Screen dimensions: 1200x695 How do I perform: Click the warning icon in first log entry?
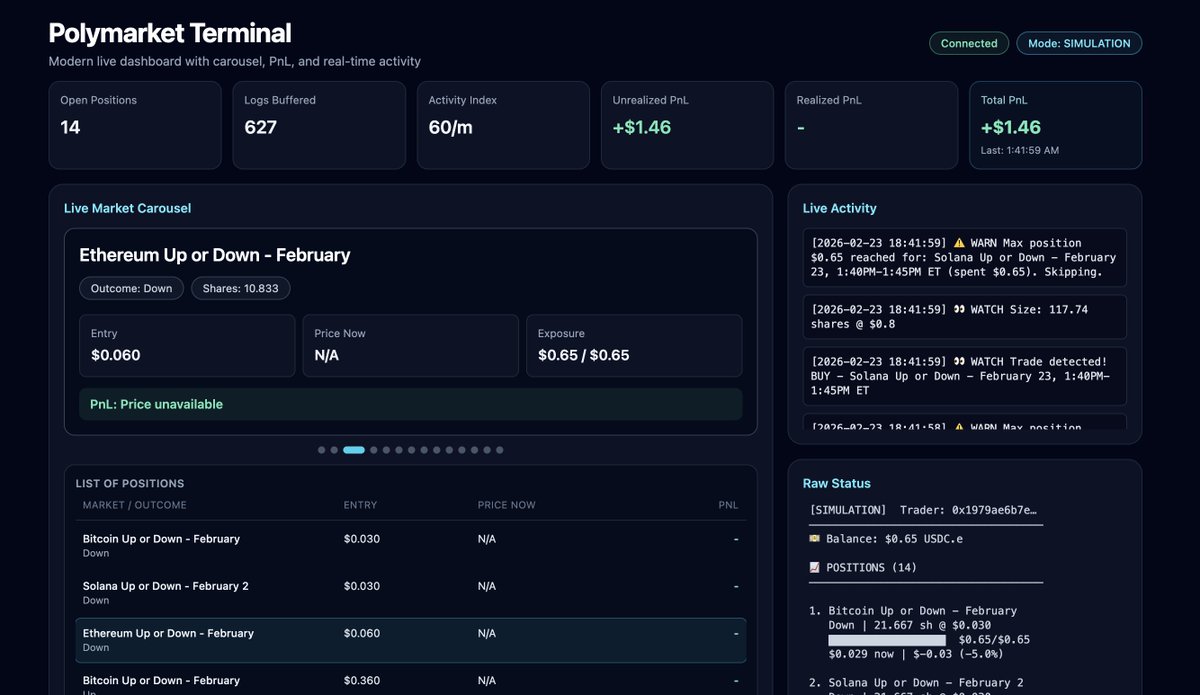tap(959, 243)
